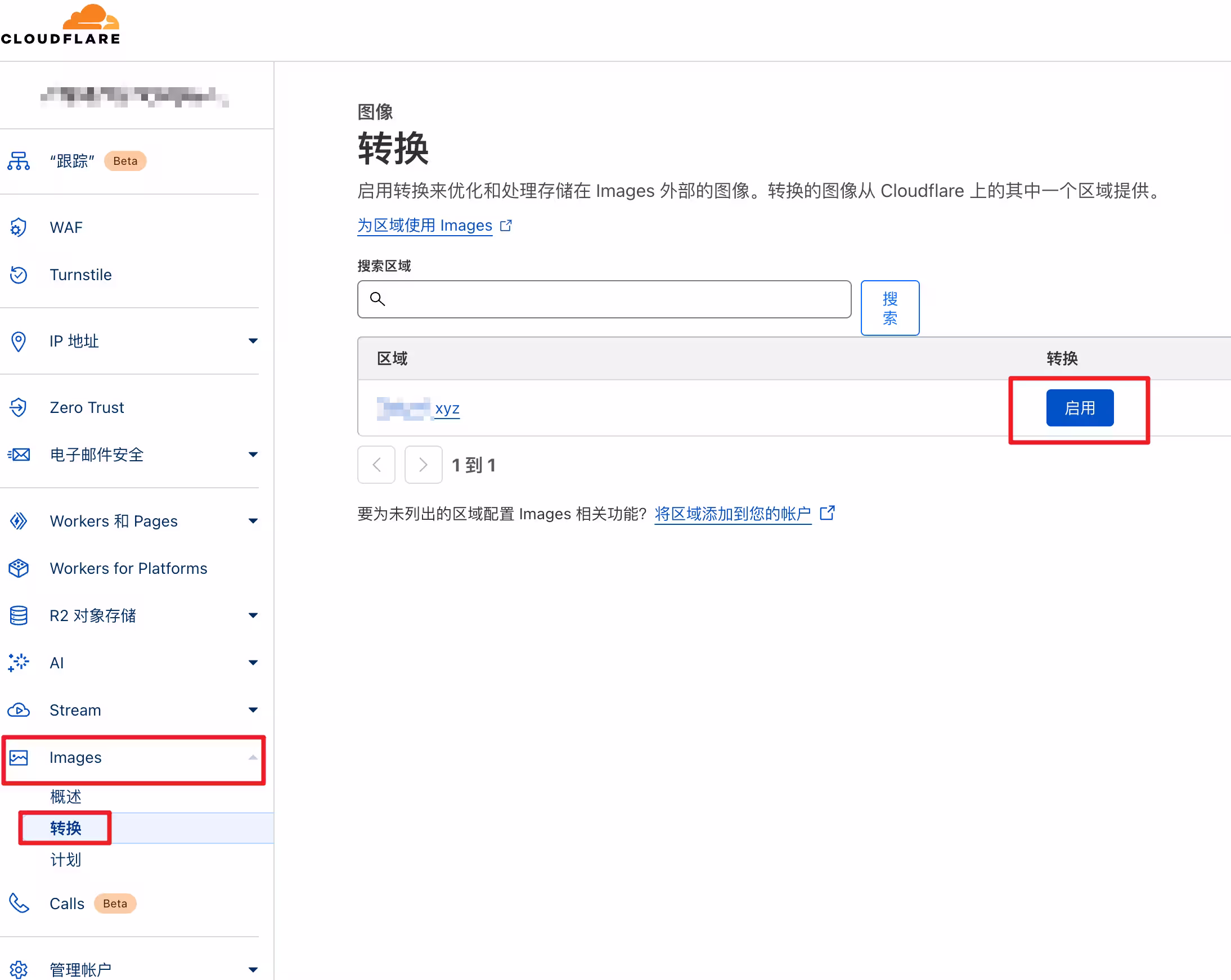1231x980 pixels.
Task: Click the Turnstile checkmark icon
Action: click(18, 275)
